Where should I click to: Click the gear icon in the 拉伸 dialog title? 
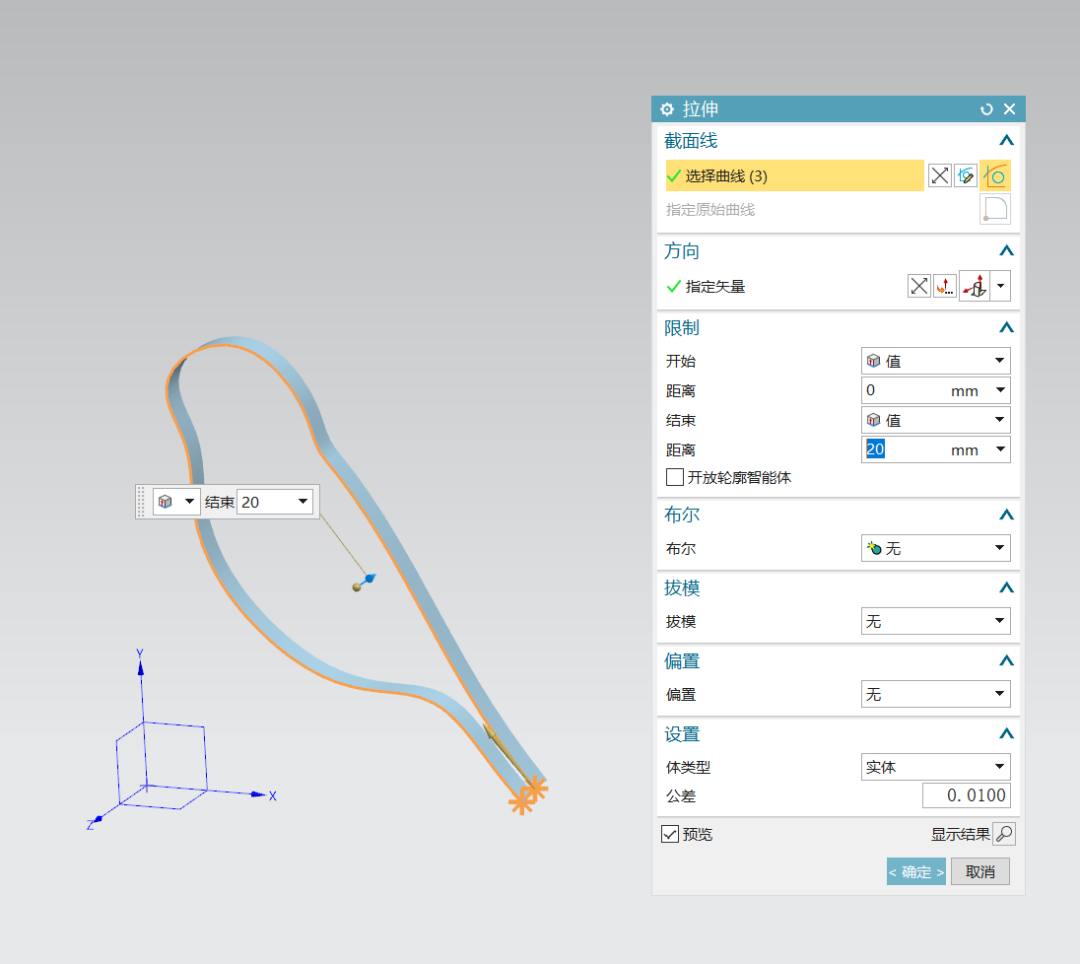click(x=667, y=109)
